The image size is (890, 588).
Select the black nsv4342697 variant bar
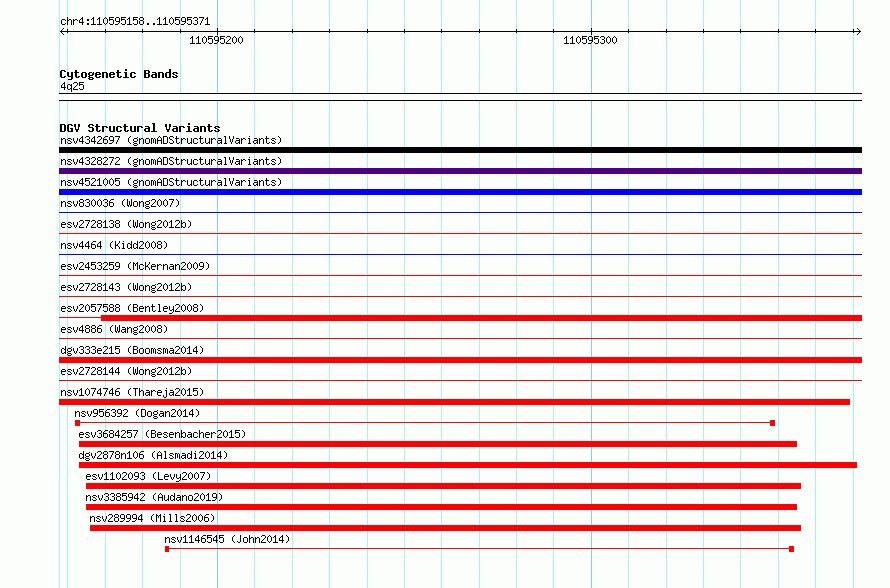[460, 150]
